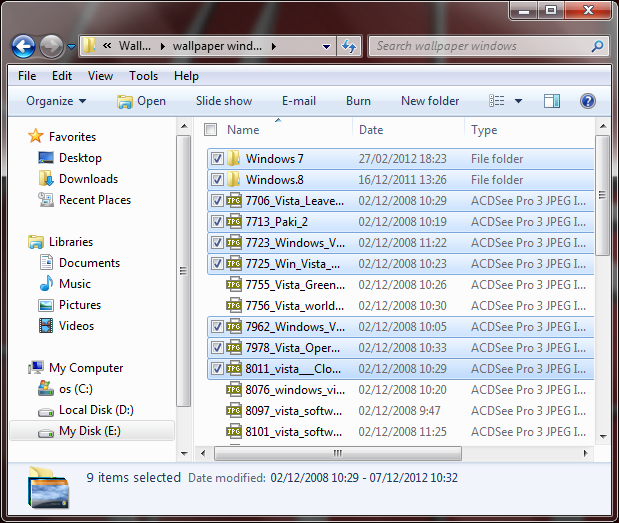Toggle the preview pane icon

[x=551, y=101]
